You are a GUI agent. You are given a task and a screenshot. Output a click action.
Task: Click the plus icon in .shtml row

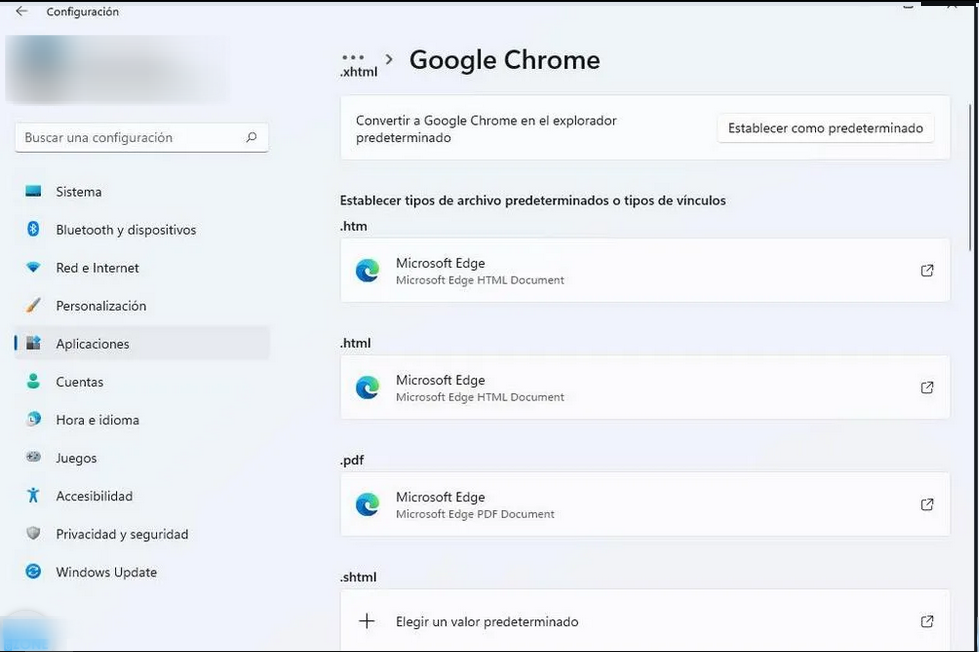367,621
